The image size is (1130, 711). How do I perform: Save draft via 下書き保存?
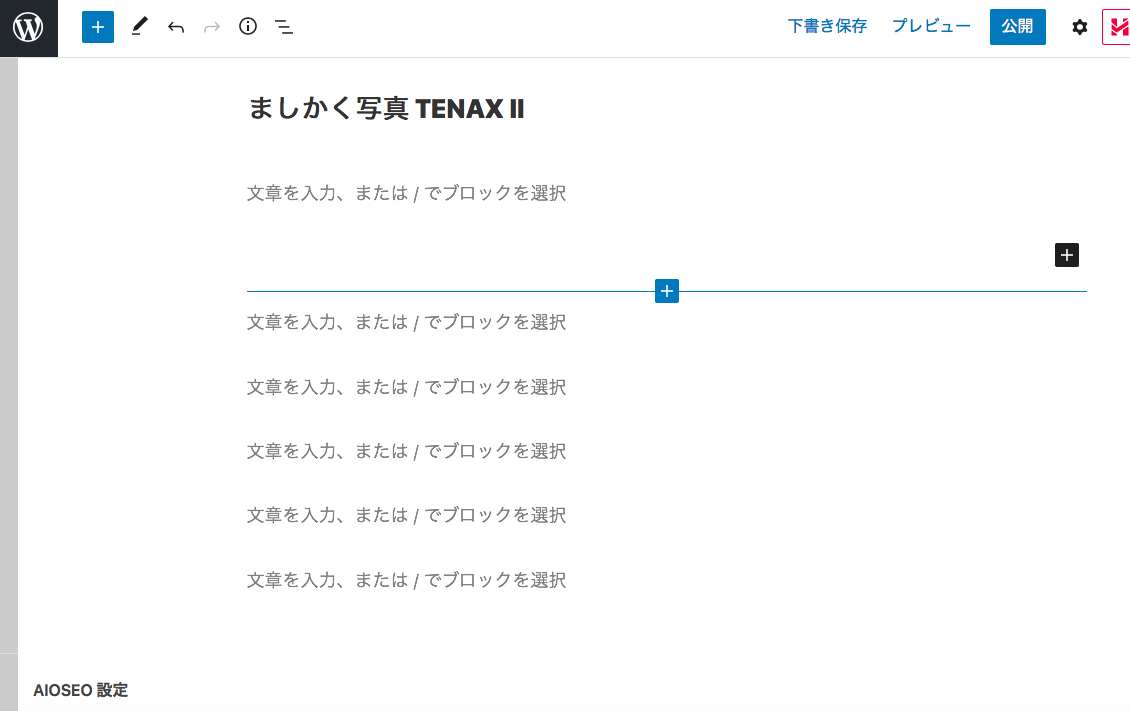(827, 27)
